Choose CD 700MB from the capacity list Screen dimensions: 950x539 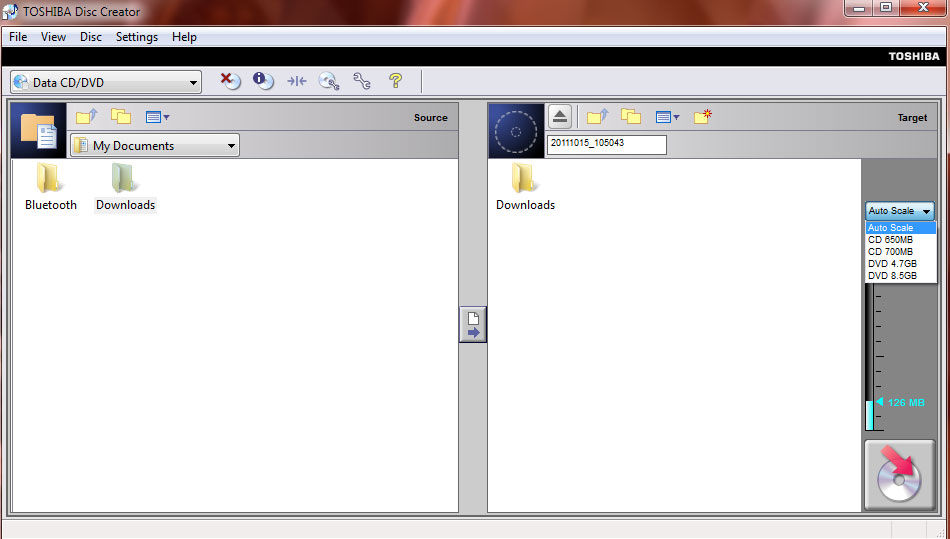[x=900, y=252]
